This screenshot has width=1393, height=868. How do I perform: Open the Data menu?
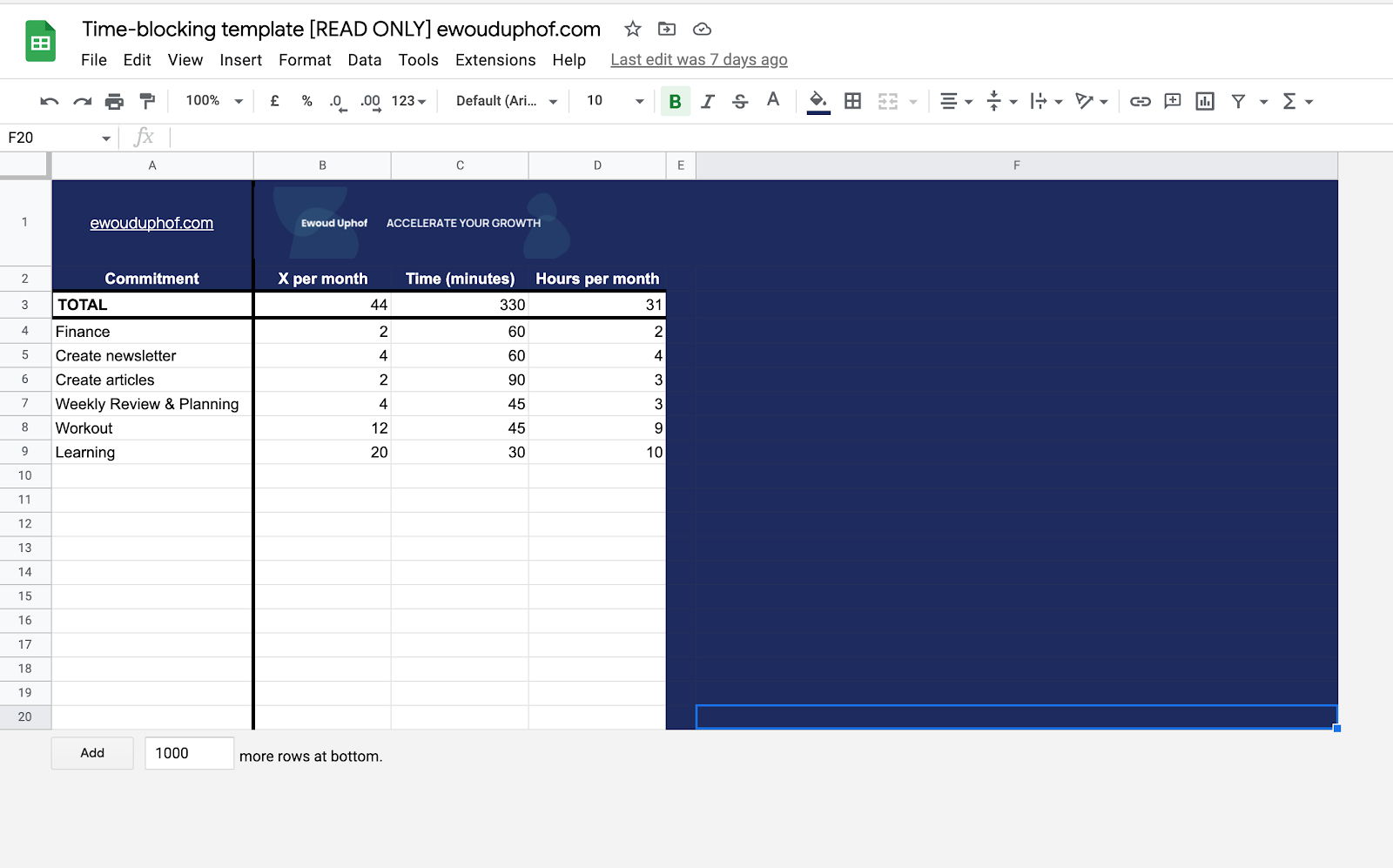tap(365, 60)
